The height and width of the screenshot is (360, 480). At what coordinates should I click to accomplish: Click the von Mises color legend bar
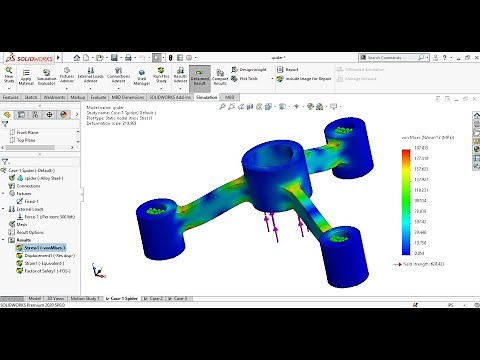406,202
